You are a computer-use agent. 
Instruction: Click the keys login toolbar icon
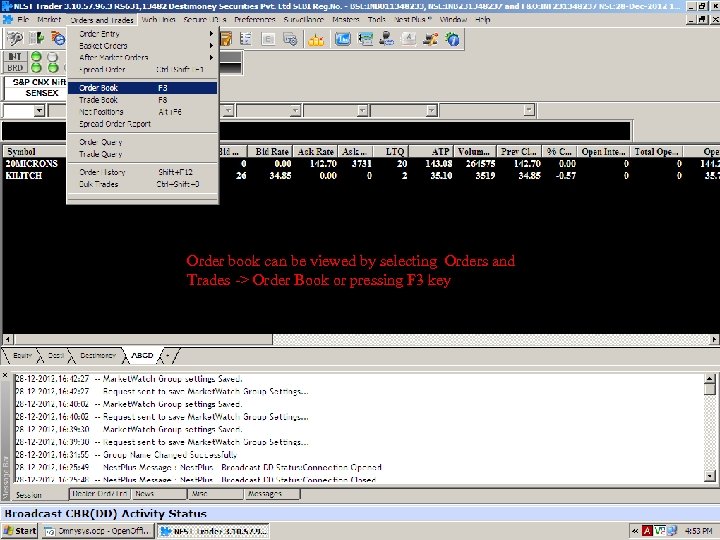tap(14, 39)
